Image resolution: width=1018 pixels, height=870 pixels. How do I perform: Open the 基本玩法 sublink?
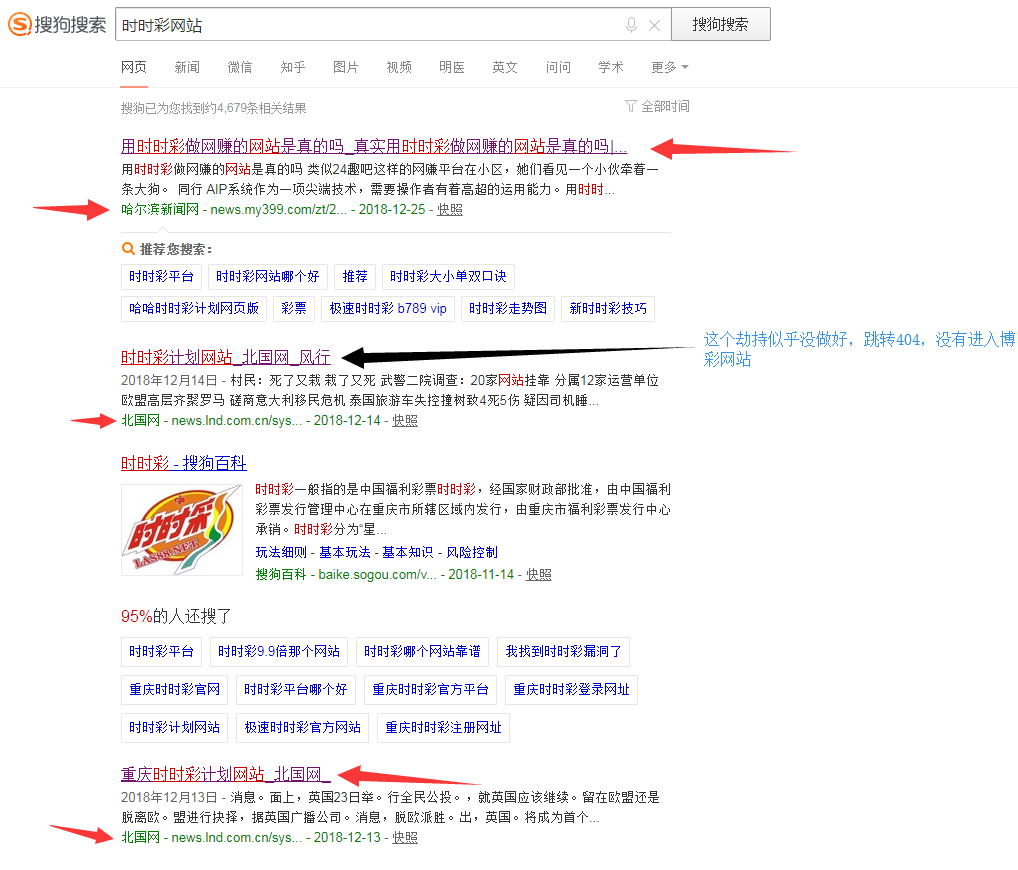[344, 553]
